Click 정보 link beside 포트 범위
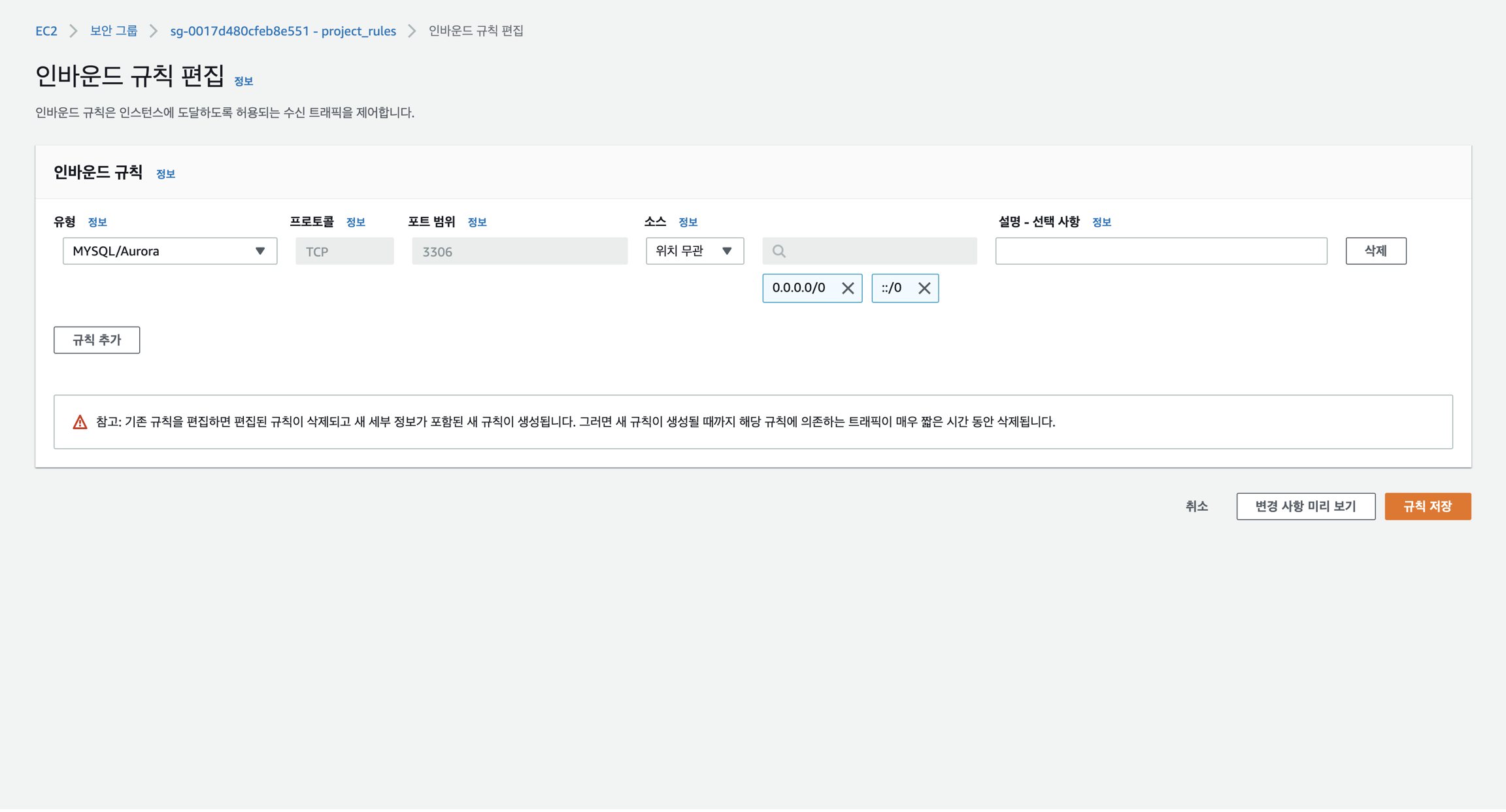 [x=477, y=222]
